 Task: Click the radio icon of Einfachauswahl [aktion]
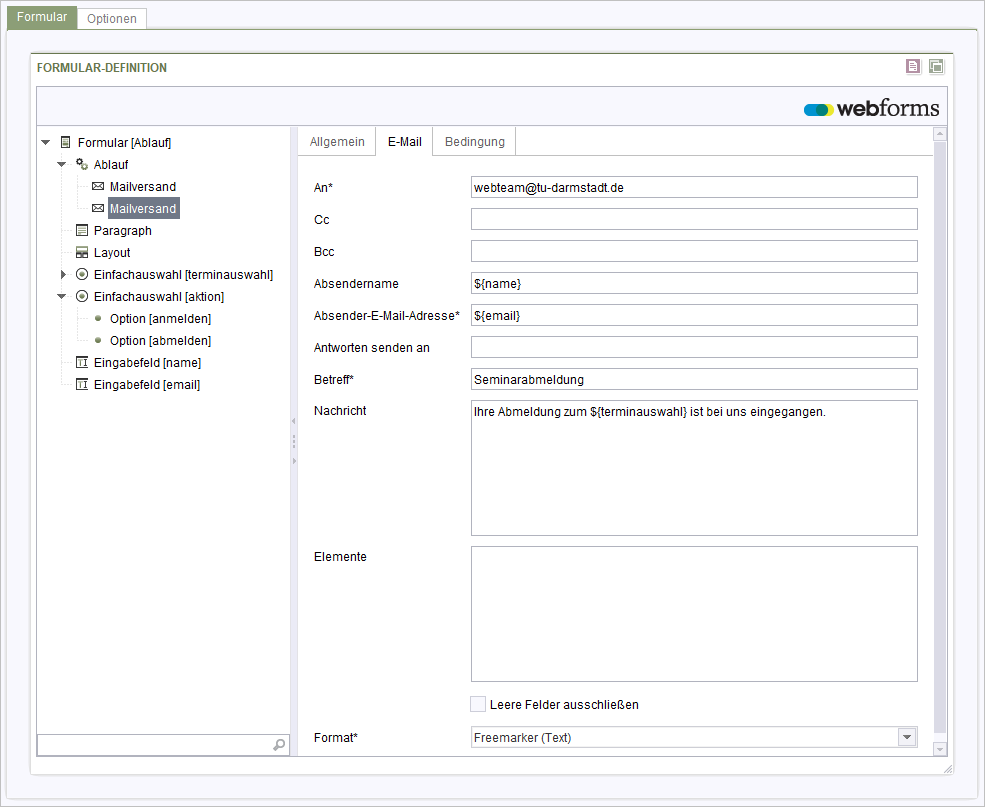coord(82,296)
